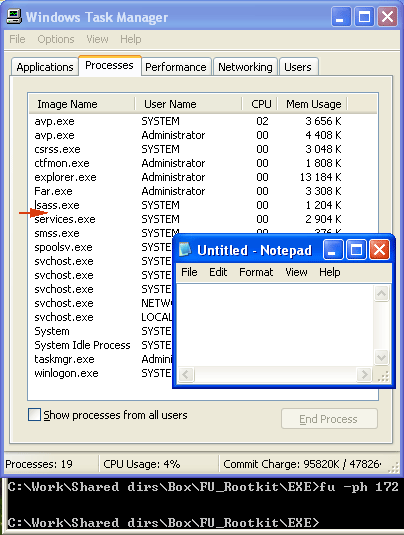Image resolution: width=404 pixels, height=535 pixels.
Task: Select the explorer.exe process
Action: 203,177
